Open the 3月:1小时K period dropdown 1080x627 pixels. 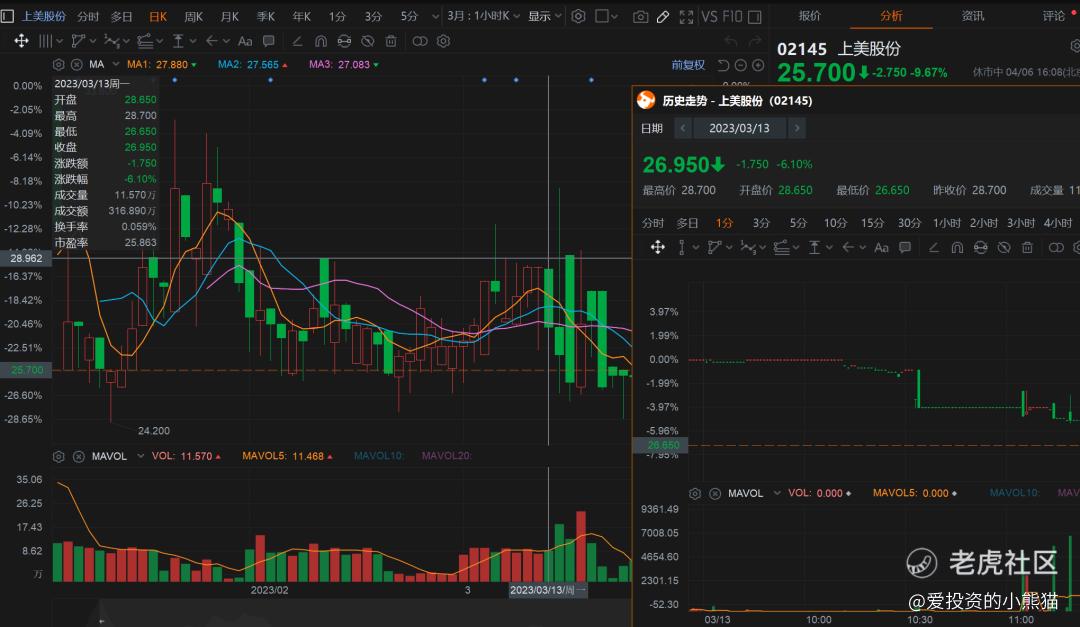484,16
